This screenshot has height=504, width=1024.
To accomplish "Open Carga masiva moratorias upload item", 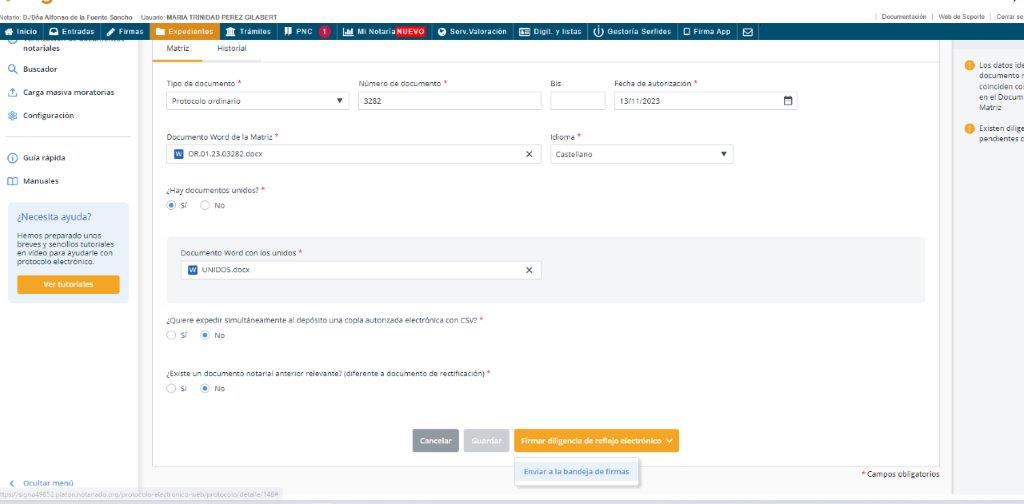I will pos(68,92).
